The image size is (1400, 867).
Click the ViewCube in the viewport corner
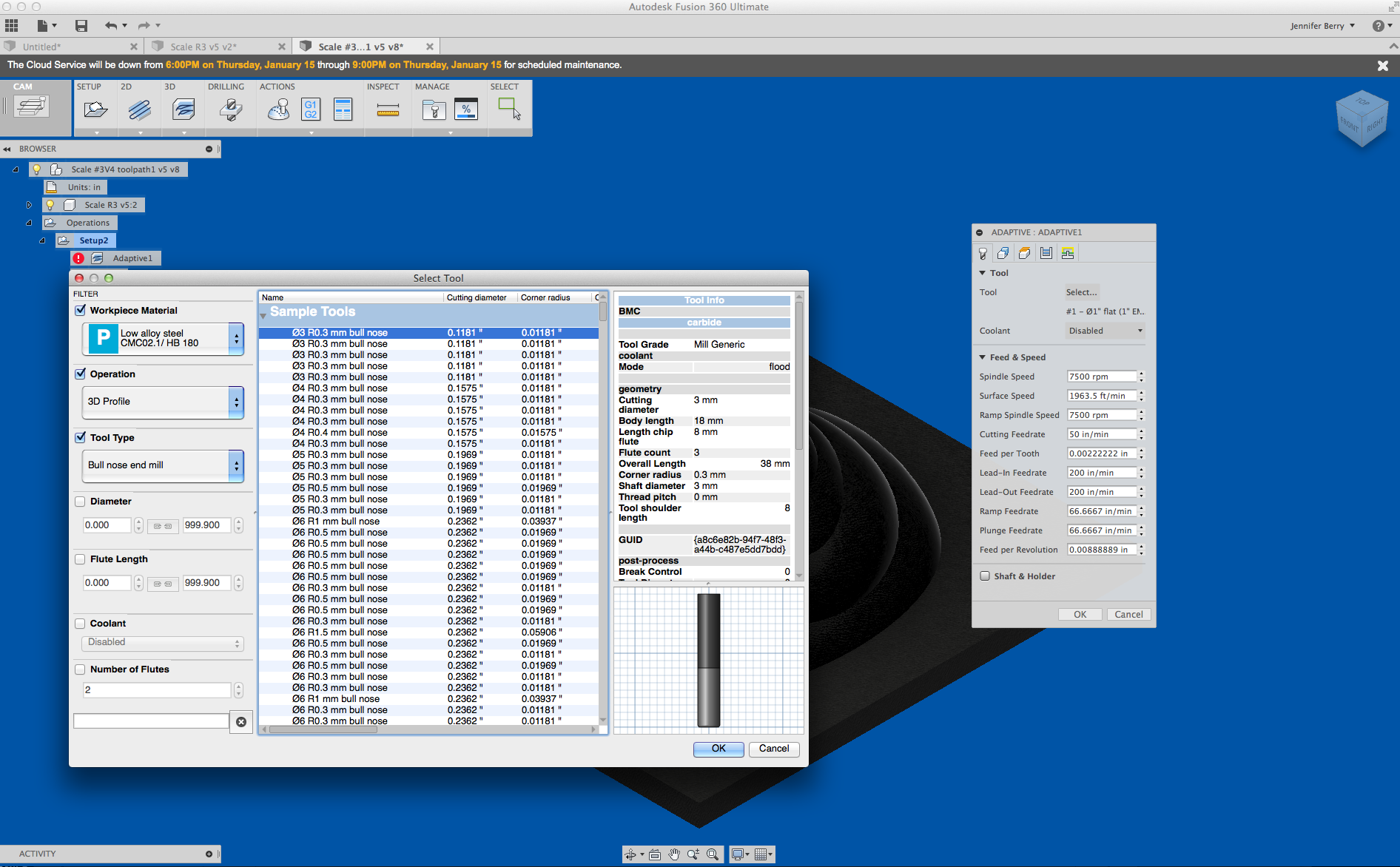click(x=1362, y=118)
